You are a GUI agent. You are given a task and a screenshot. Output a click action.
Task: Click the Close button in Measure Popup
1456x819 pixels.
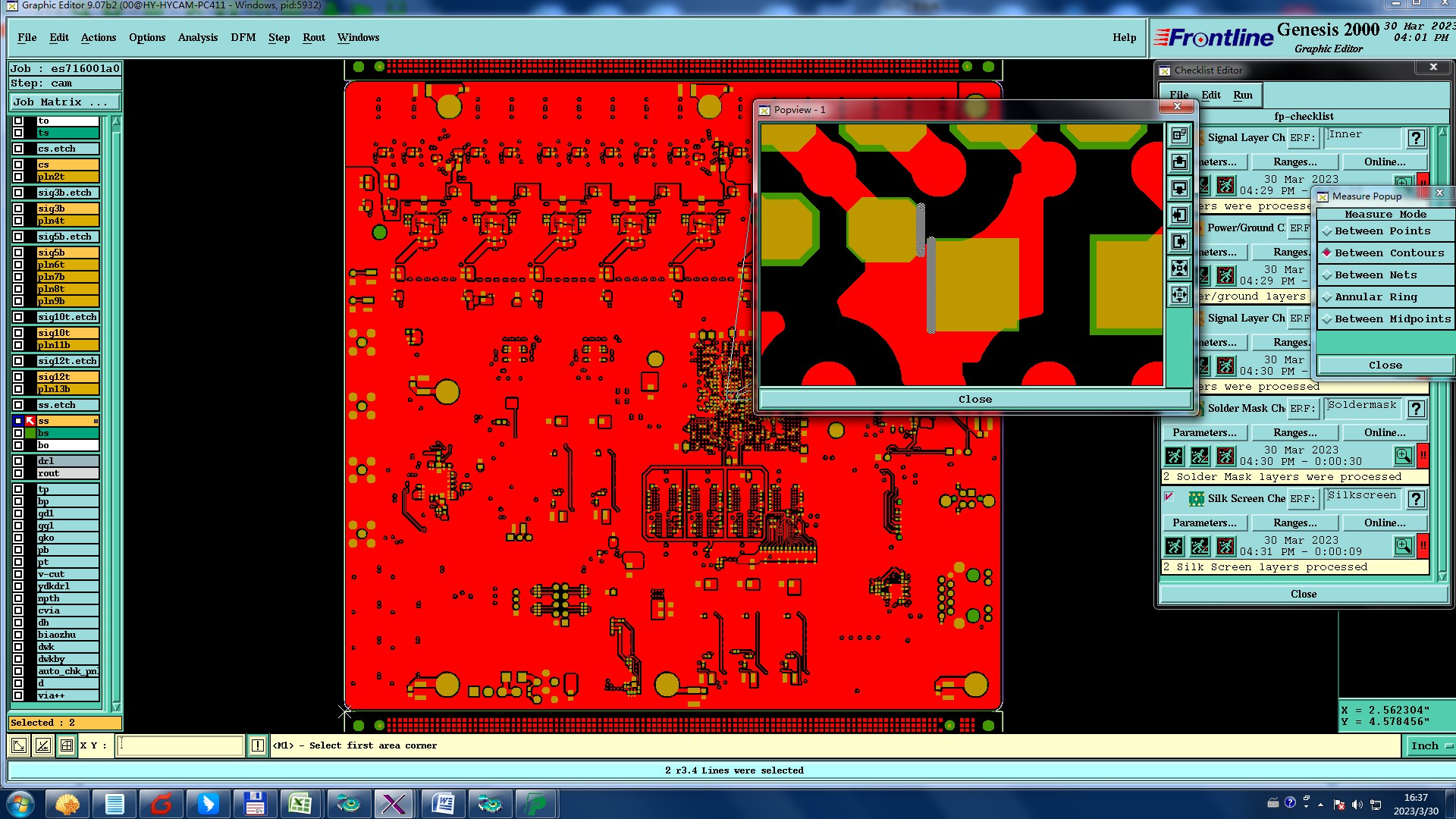click(x=1385, y=365)
